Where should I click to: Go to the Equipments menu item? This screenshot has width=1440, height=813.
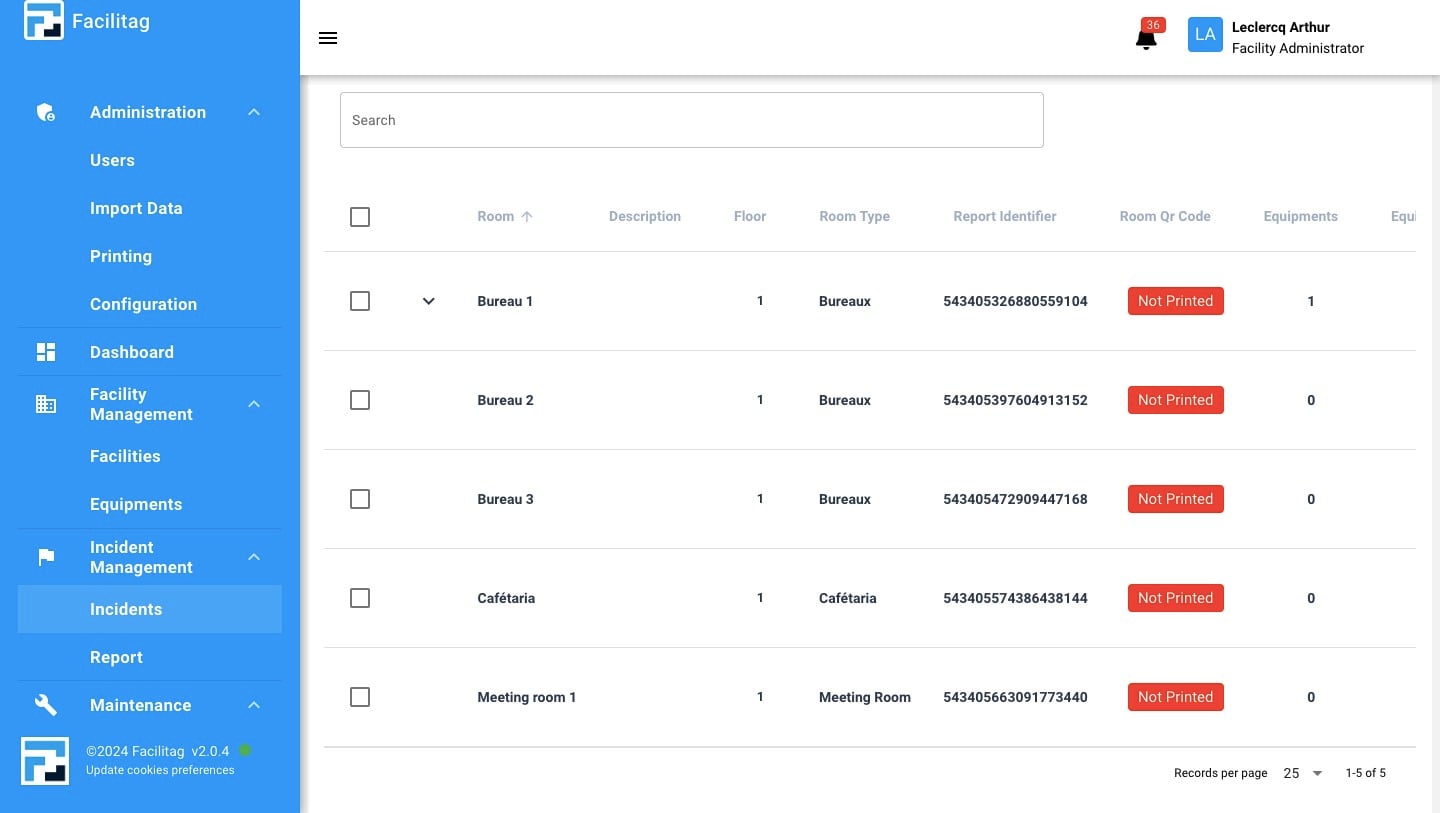(x=136, y=504)
